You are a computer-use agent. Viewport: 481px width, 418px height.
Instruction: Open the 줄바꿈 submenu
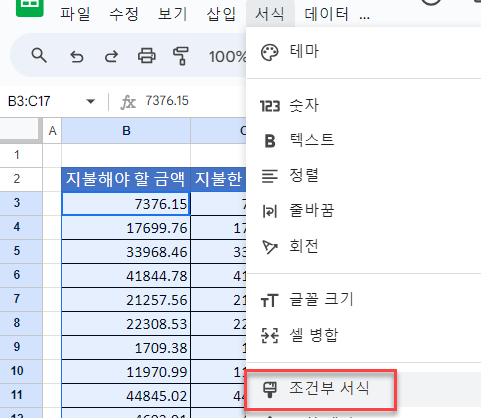tap(364, 211)
